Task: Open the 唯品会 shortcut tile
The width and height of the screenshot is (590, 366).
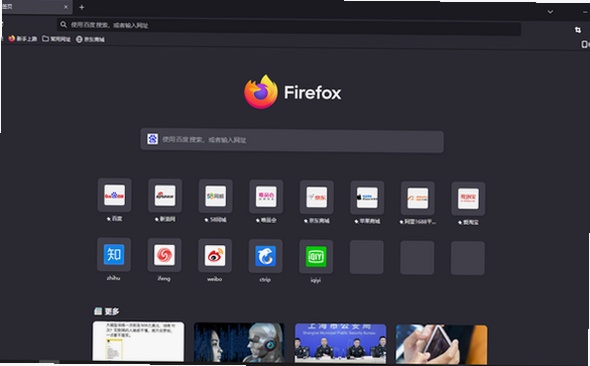Action: click(266, 197)
